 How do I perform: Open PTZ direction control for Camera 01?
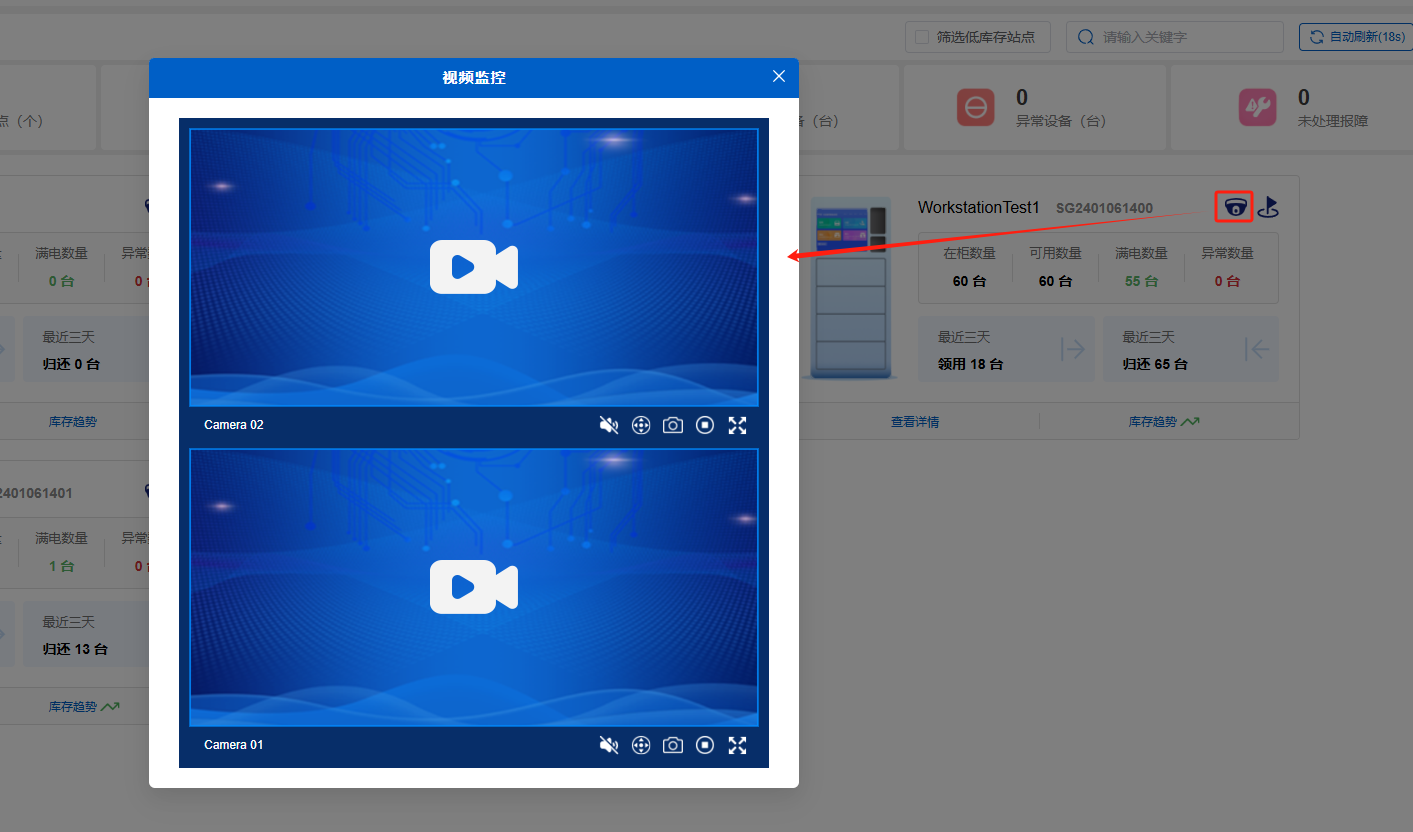641,745
